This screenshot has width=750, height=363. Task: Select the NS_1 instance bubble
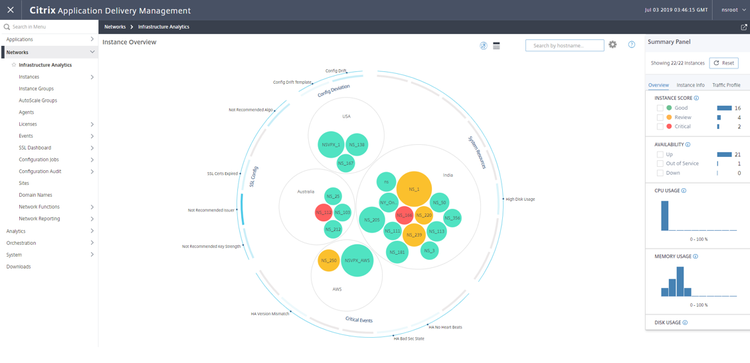[414, 189]
